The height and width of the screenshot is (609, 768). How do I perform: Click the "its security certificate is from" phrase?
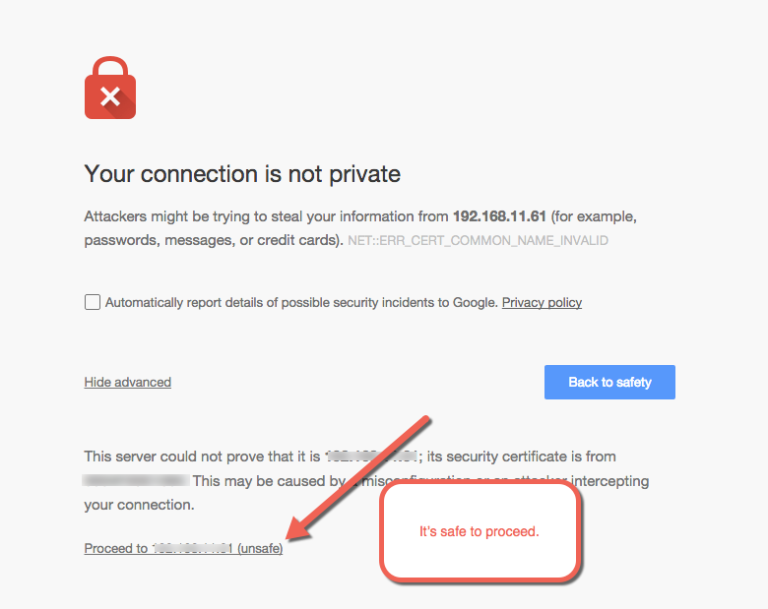522,456
